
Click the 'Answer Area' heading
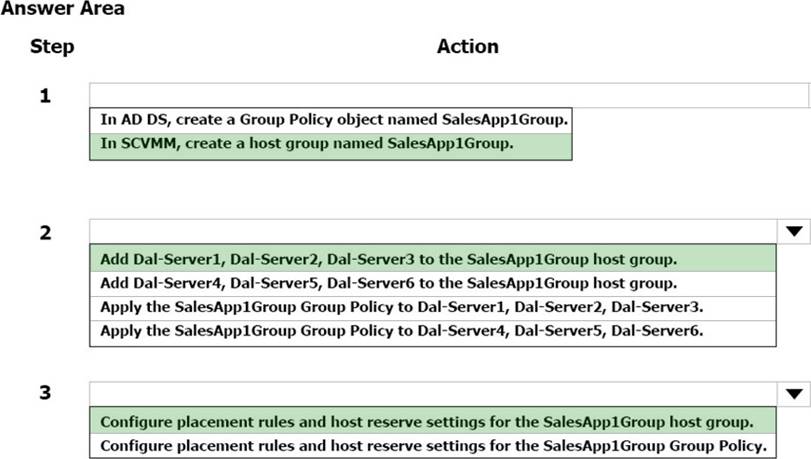[x=62, y=9]
